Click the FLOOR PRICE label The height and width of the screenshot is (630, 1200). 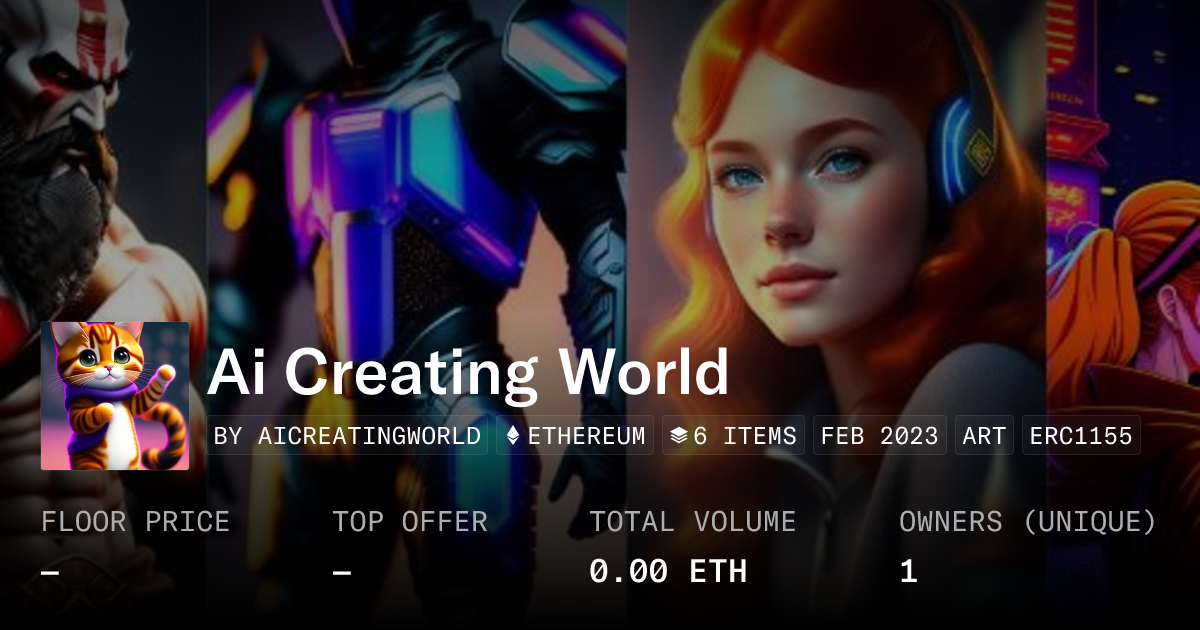coord(135,522)
